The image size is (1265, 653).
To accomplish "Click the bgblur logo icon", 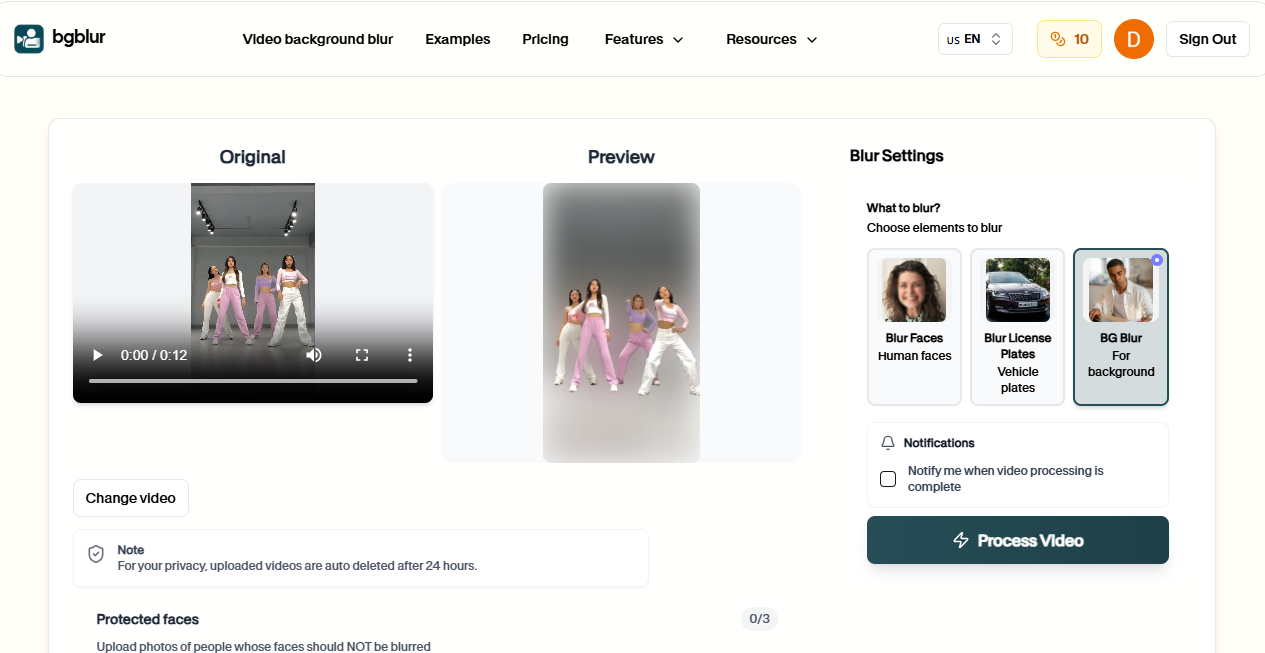I will 27,38.
